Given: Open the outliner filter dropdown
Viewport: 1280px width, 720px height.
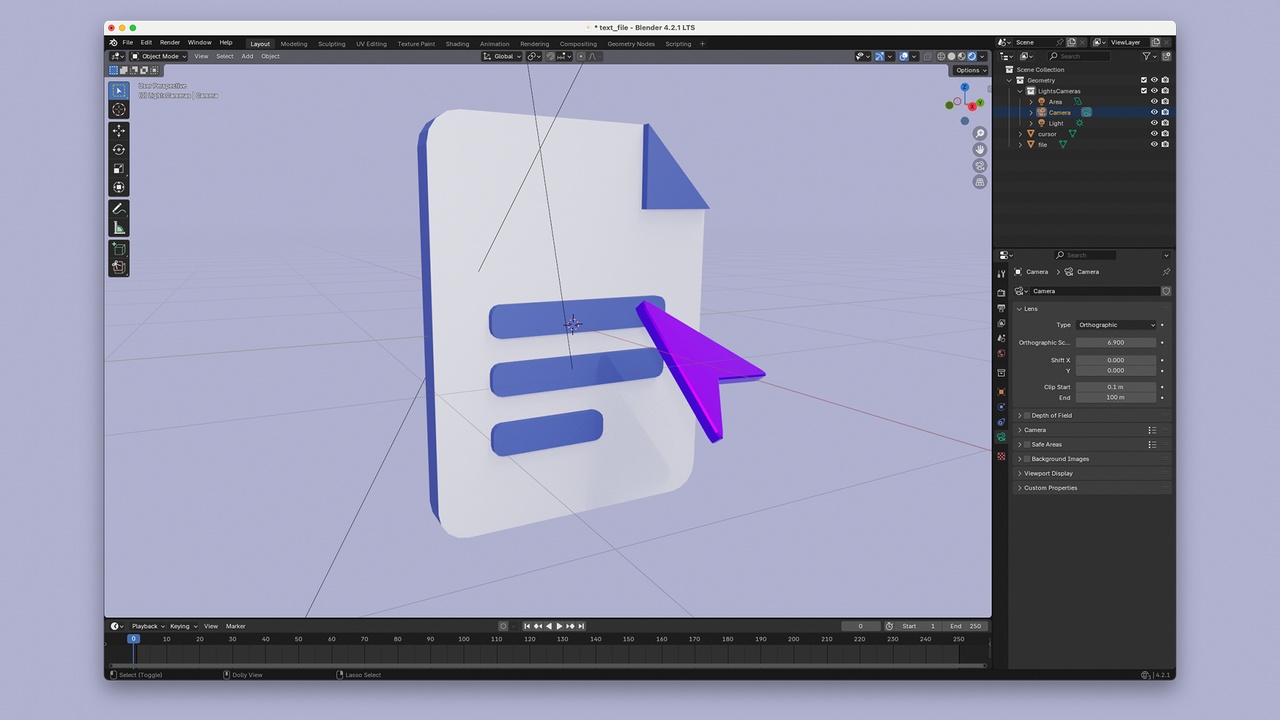Looking at the screenshot, I should [x=1148, y=56].
